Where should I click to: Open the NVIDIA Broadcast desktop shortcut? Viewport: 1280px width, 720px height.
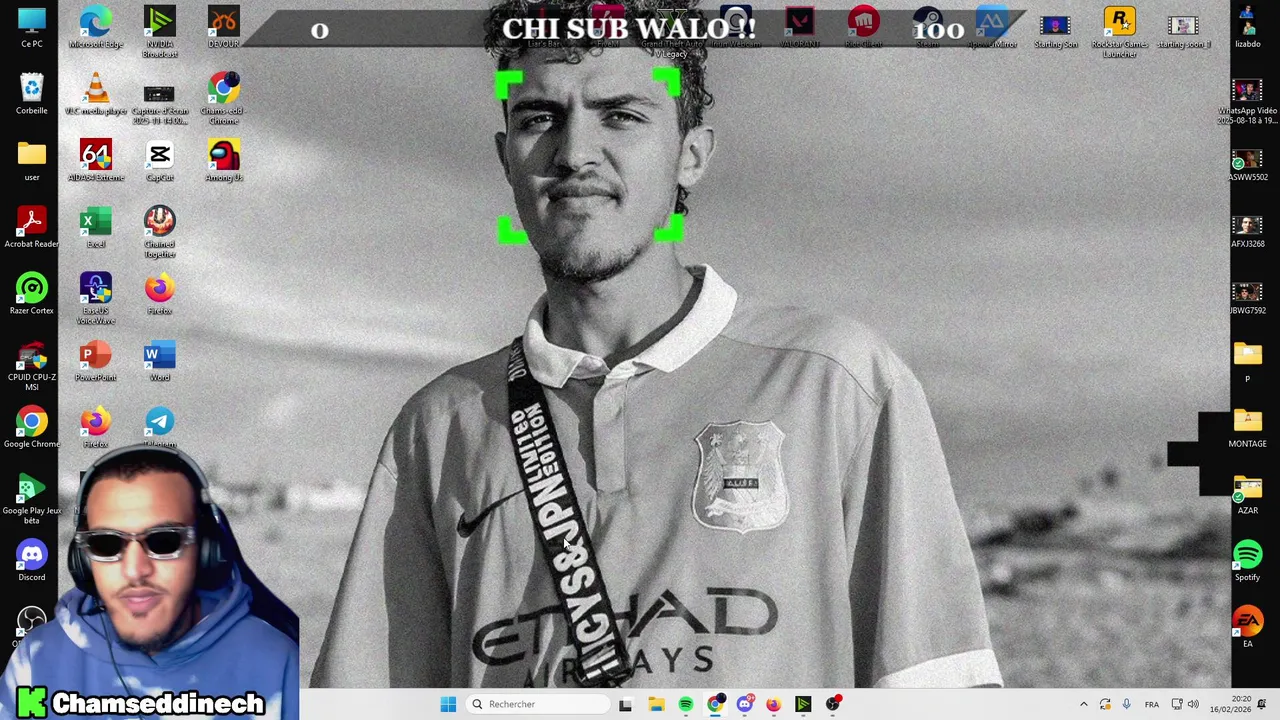pyautogui.click(x=160, y=32)
